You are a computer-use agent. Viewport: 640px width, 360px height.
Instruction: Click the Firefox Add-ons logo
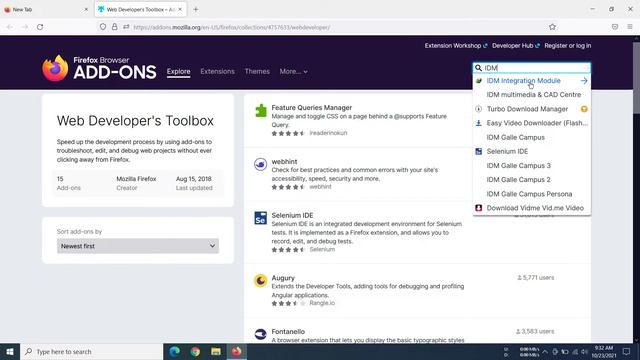point(99,68)
